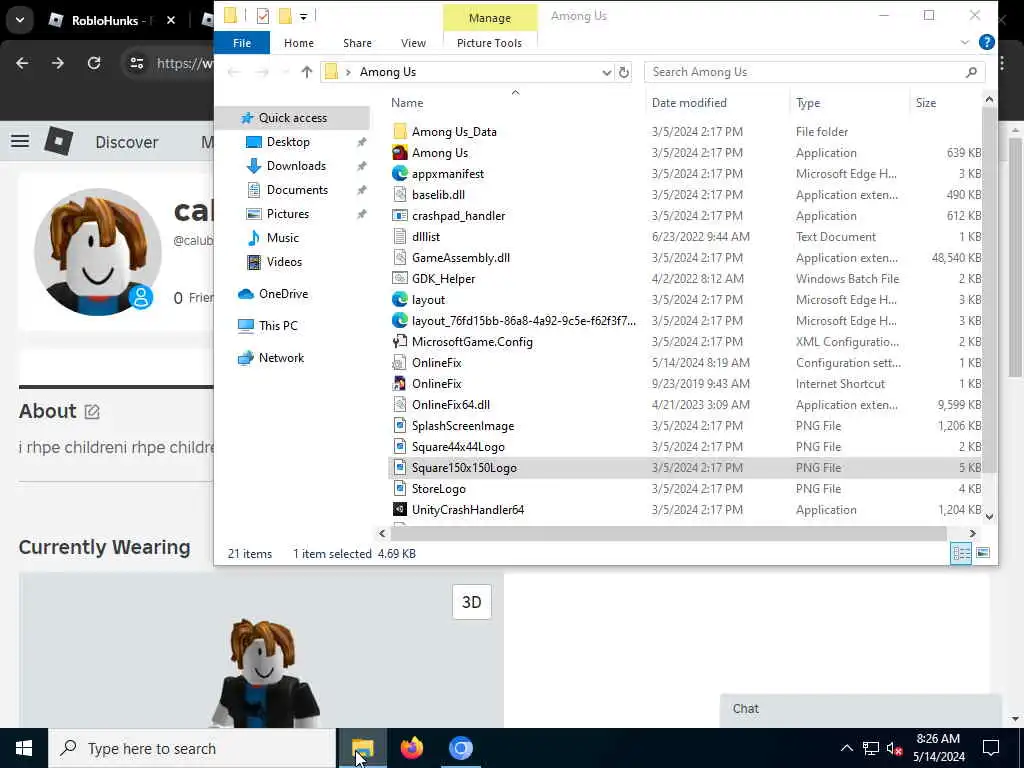Click the Manage contextual tab

490,18
